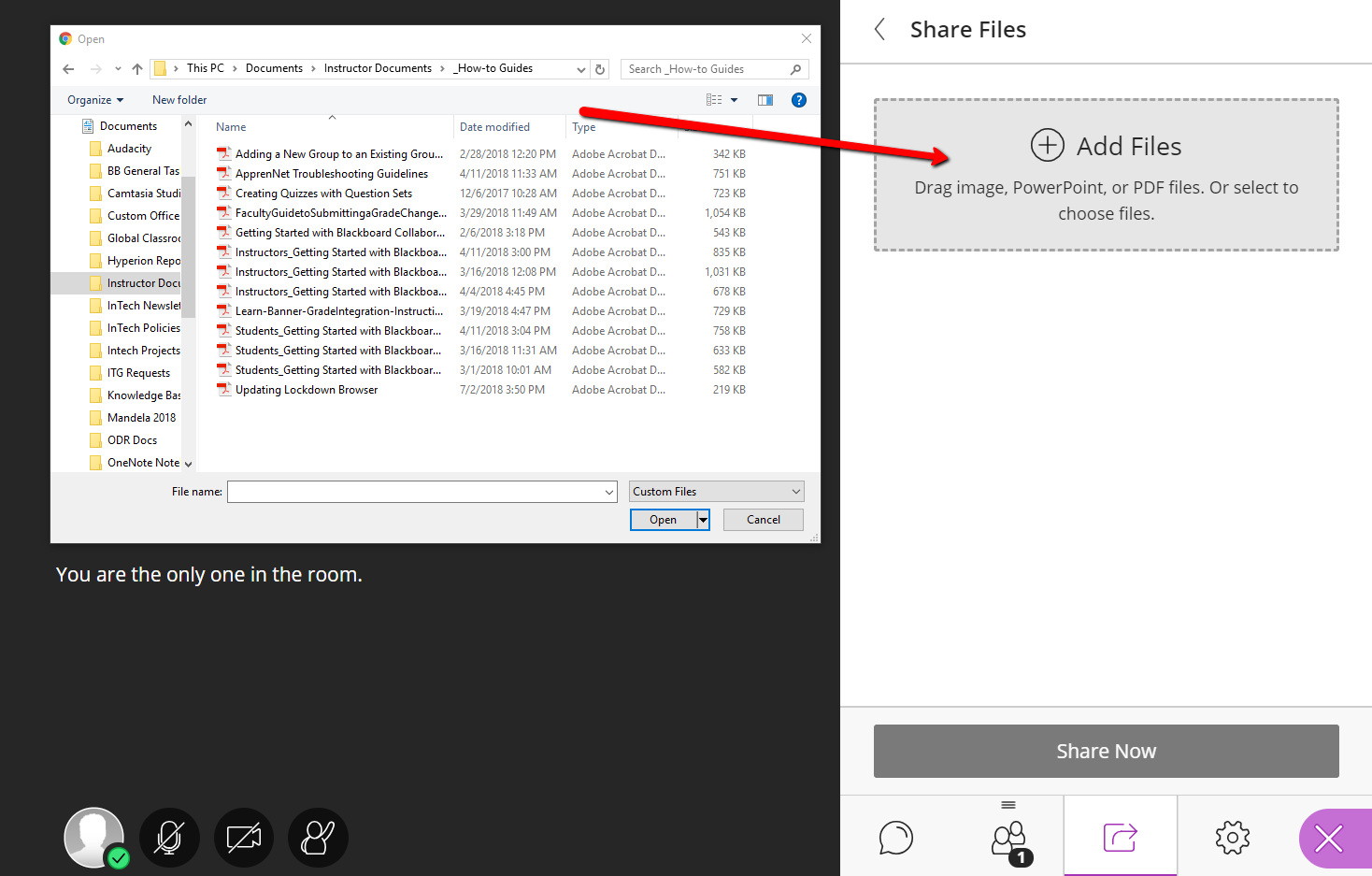Click the Open button in file dialog
The width and height of the screenshot is (1372, 876).
[663, 520]
